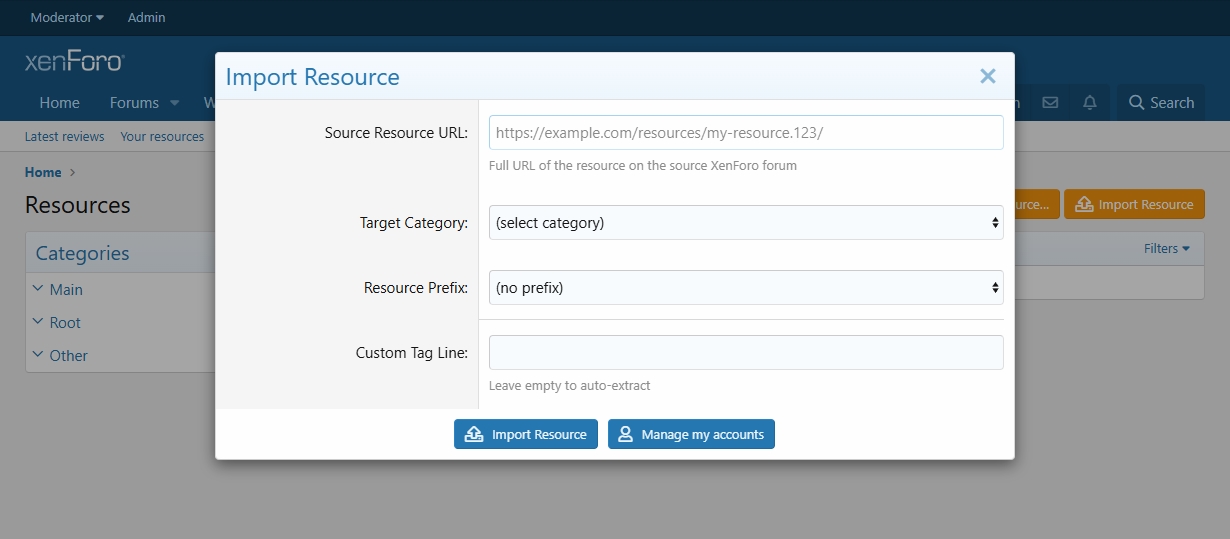Viewport: 1230px width, 539px height.
Task: Click the Source Resource URL field
Action: coord(746,132)
